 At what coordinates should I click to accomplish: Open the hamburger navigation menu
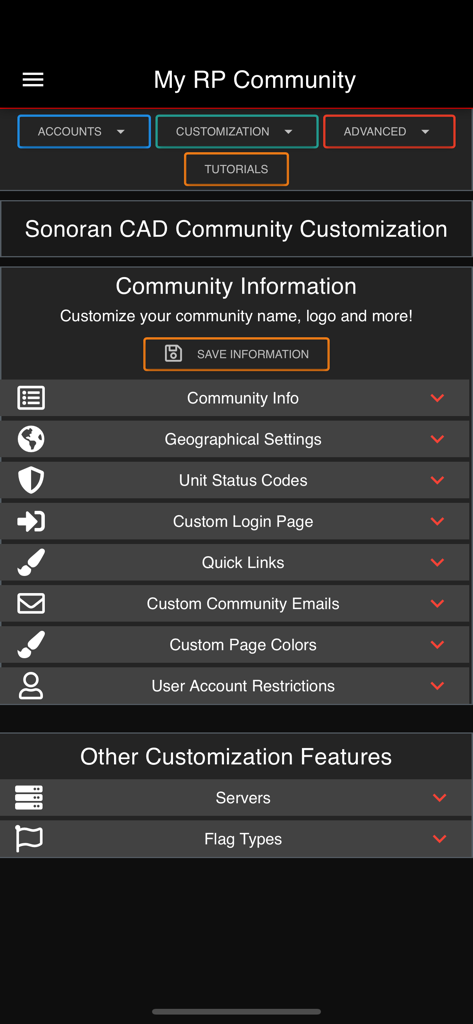click(x=33, y=80)
